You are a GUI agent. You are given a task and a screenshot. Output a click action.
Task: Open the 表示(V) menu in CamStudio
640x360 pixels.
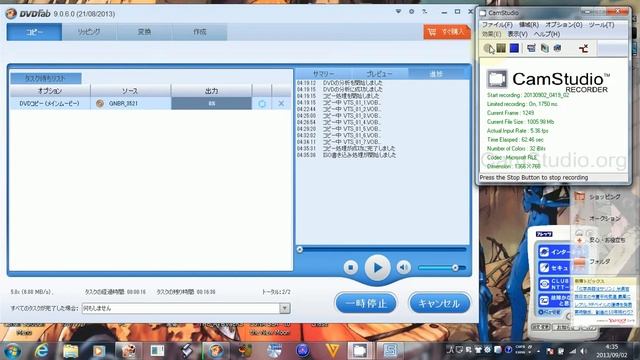tap(517, 34)
